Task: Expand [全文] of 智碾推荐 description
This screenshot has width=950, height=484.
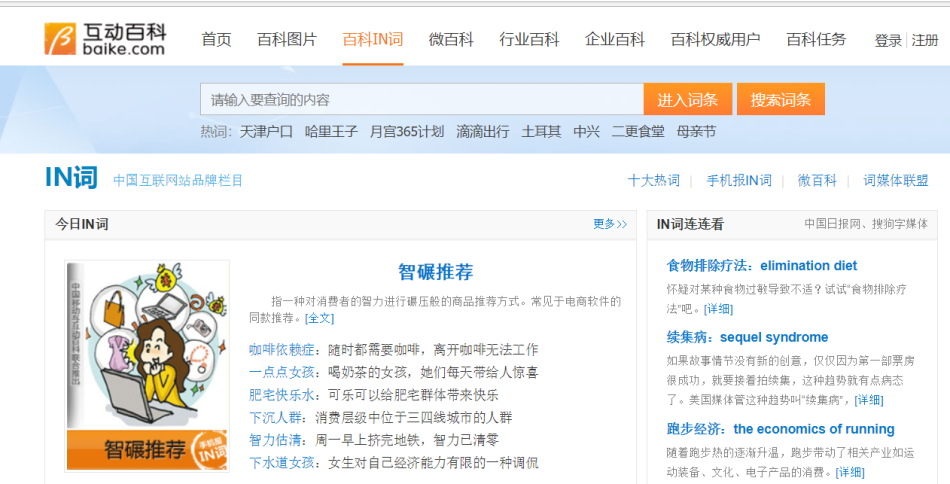Action: tap(319, 318)
